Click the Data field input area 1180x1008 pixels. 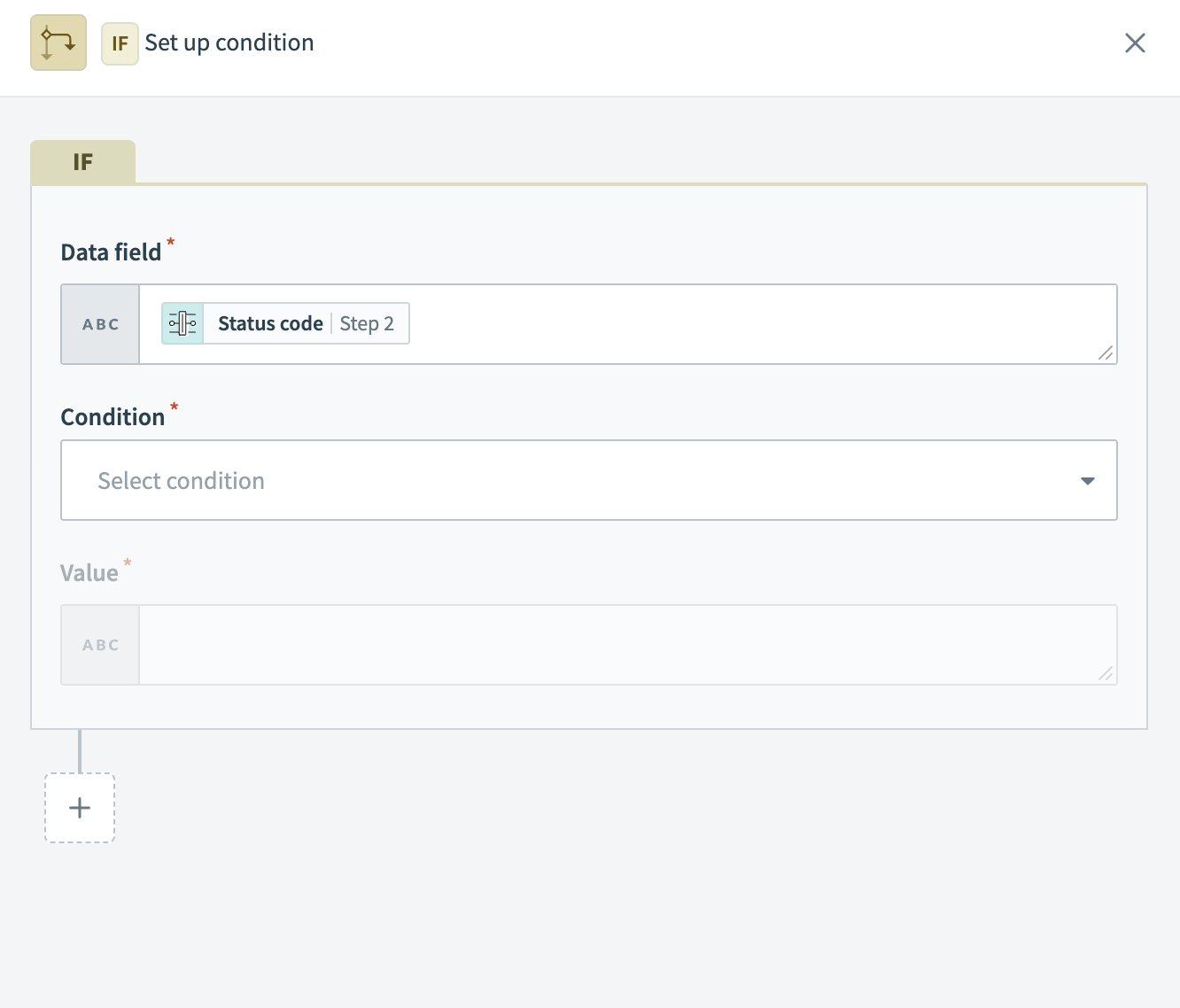(709, 324)
